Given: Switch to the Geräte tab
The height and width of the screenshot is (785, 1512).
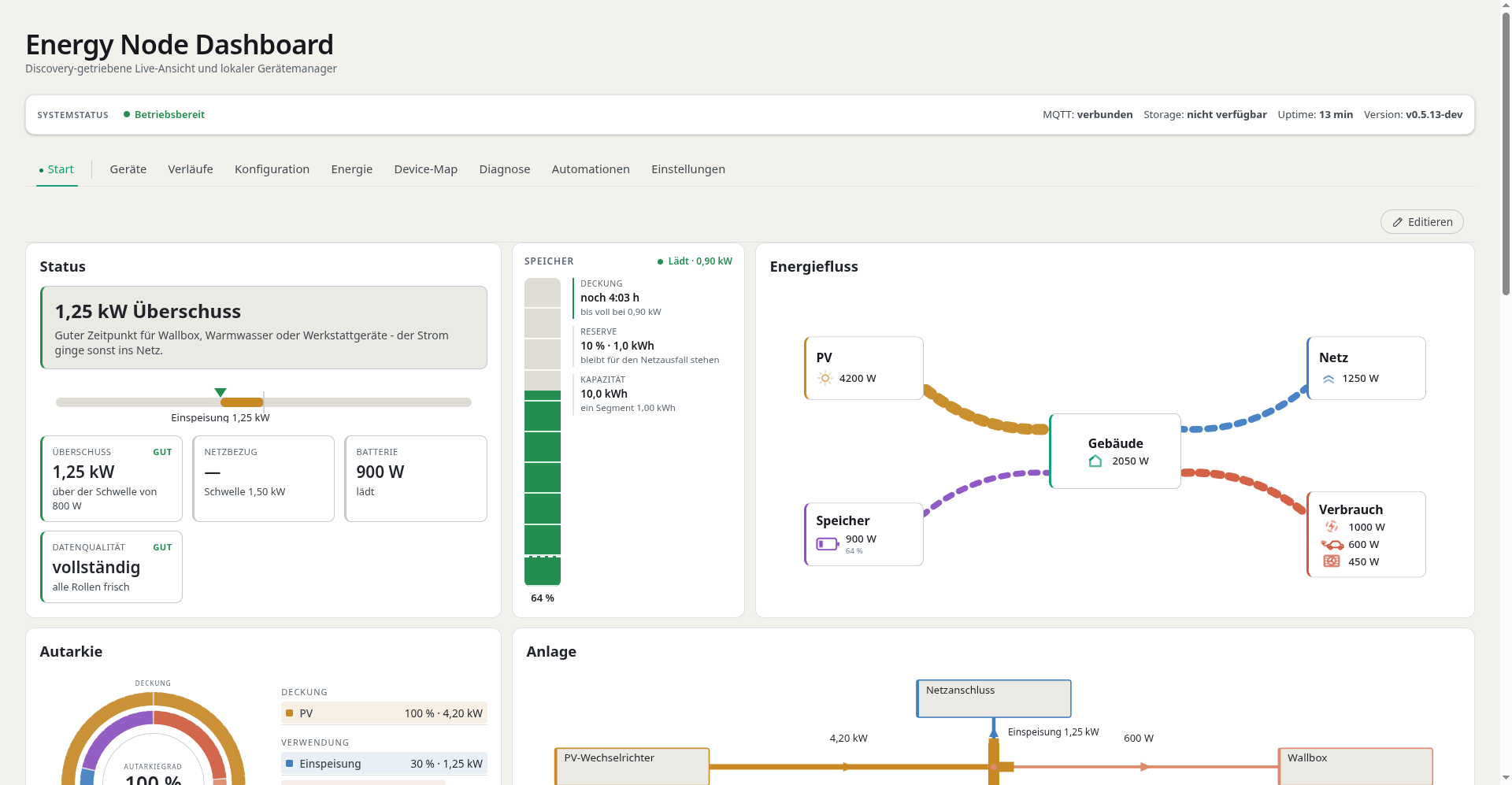Looking at the screenshot, I should 128,169.
